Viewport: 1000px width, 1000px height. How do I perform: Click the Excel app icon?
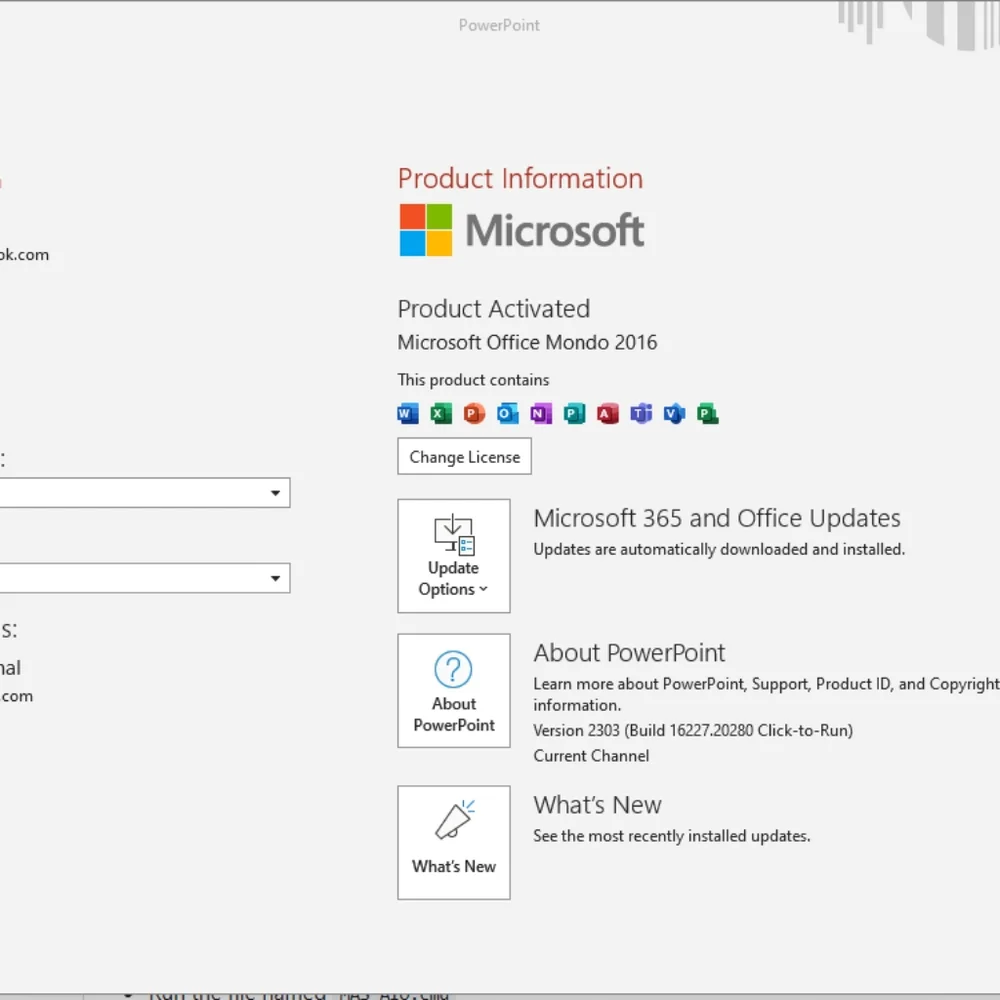(441, 413)
